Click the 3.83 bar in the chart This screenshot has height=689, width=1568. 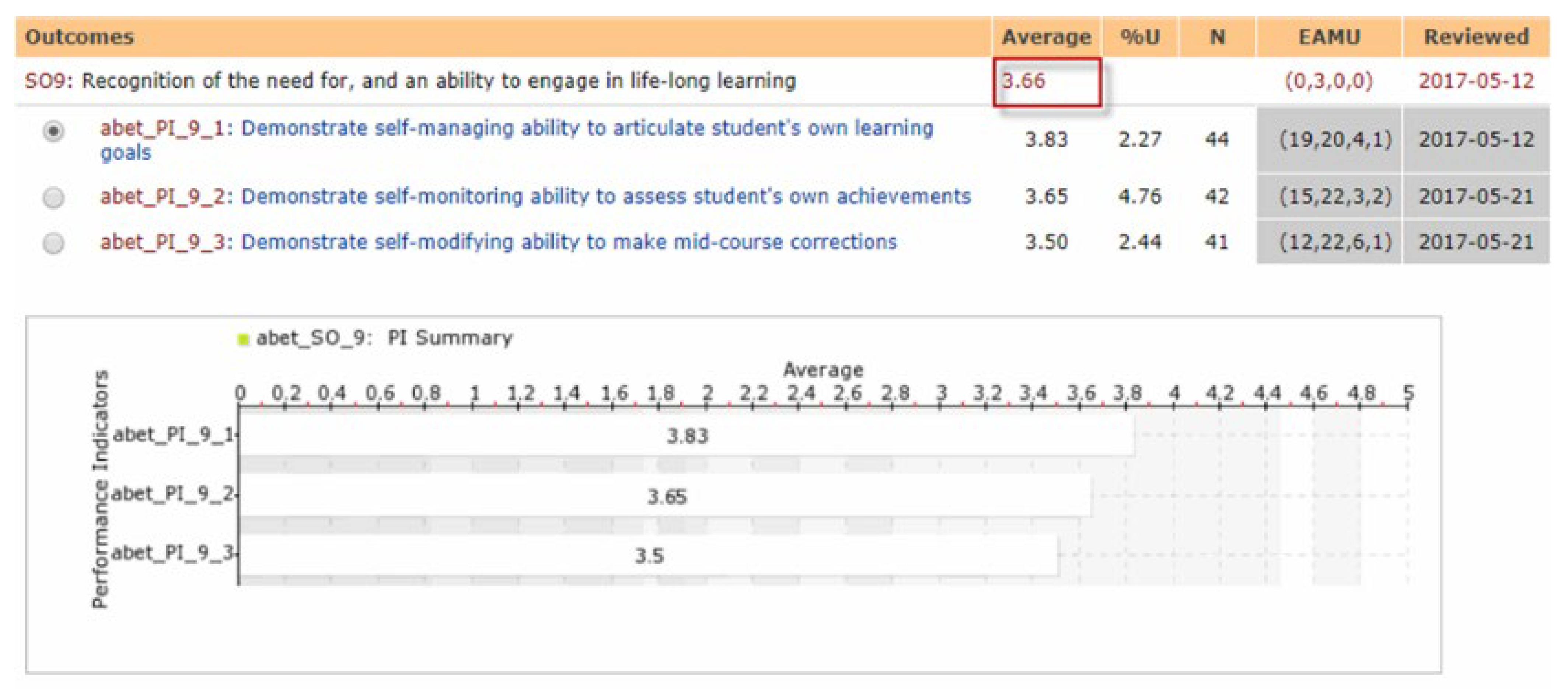point(687,436)
